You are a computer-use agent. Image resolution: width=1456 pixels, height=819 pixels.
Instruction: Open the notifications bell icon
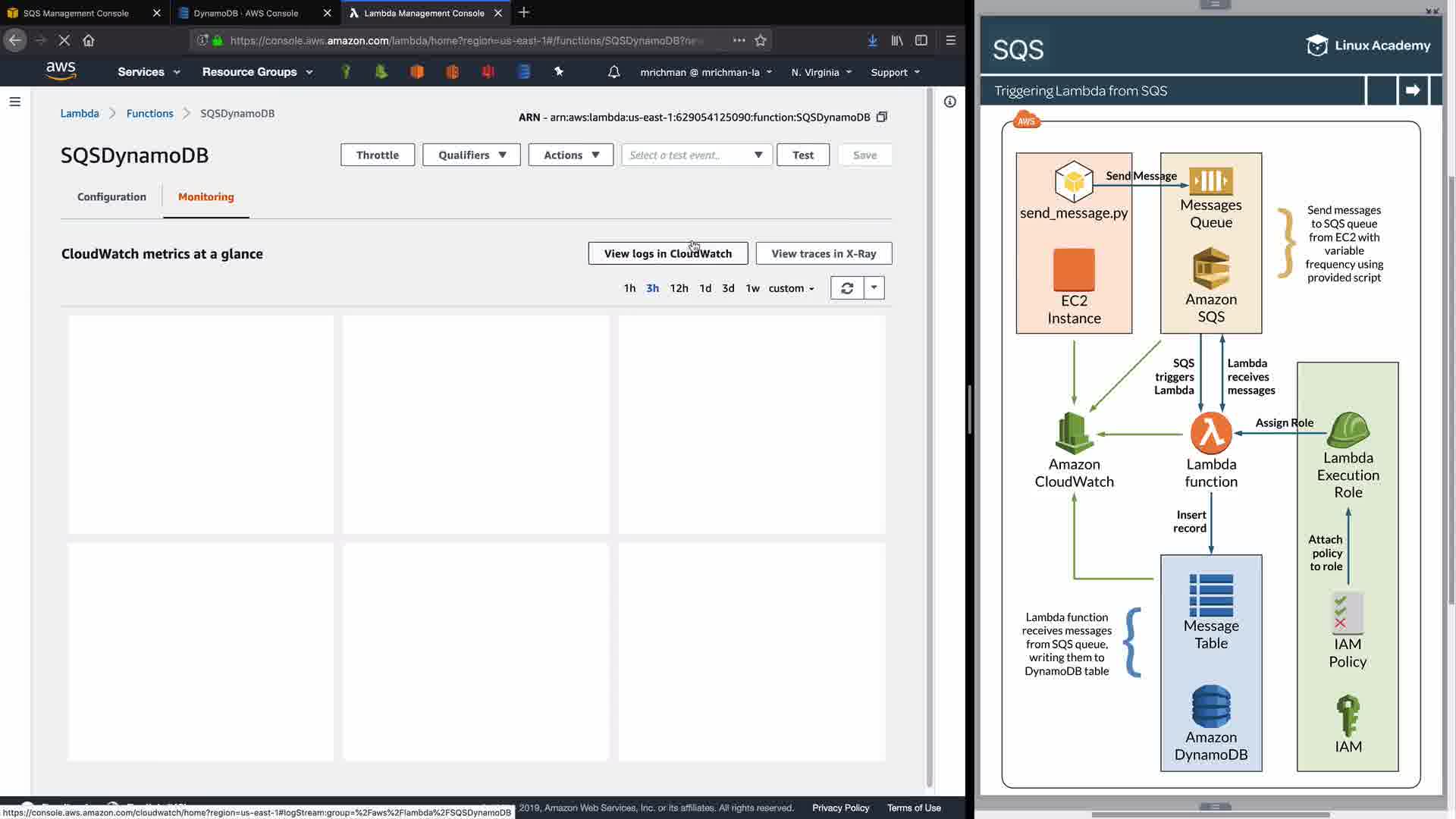tap(613, 72)
